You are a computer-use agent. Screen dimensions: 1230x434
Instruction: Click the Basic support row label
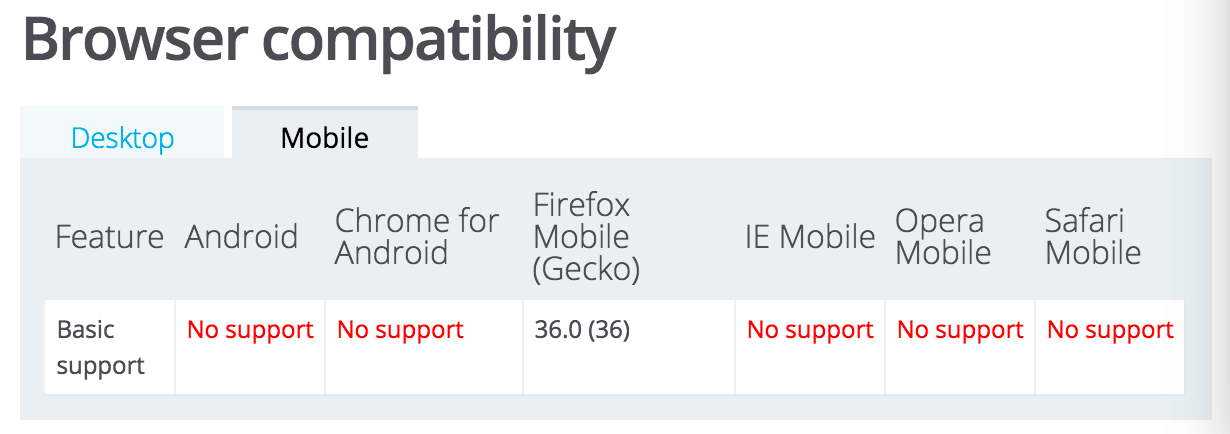[x=100, y=347]
